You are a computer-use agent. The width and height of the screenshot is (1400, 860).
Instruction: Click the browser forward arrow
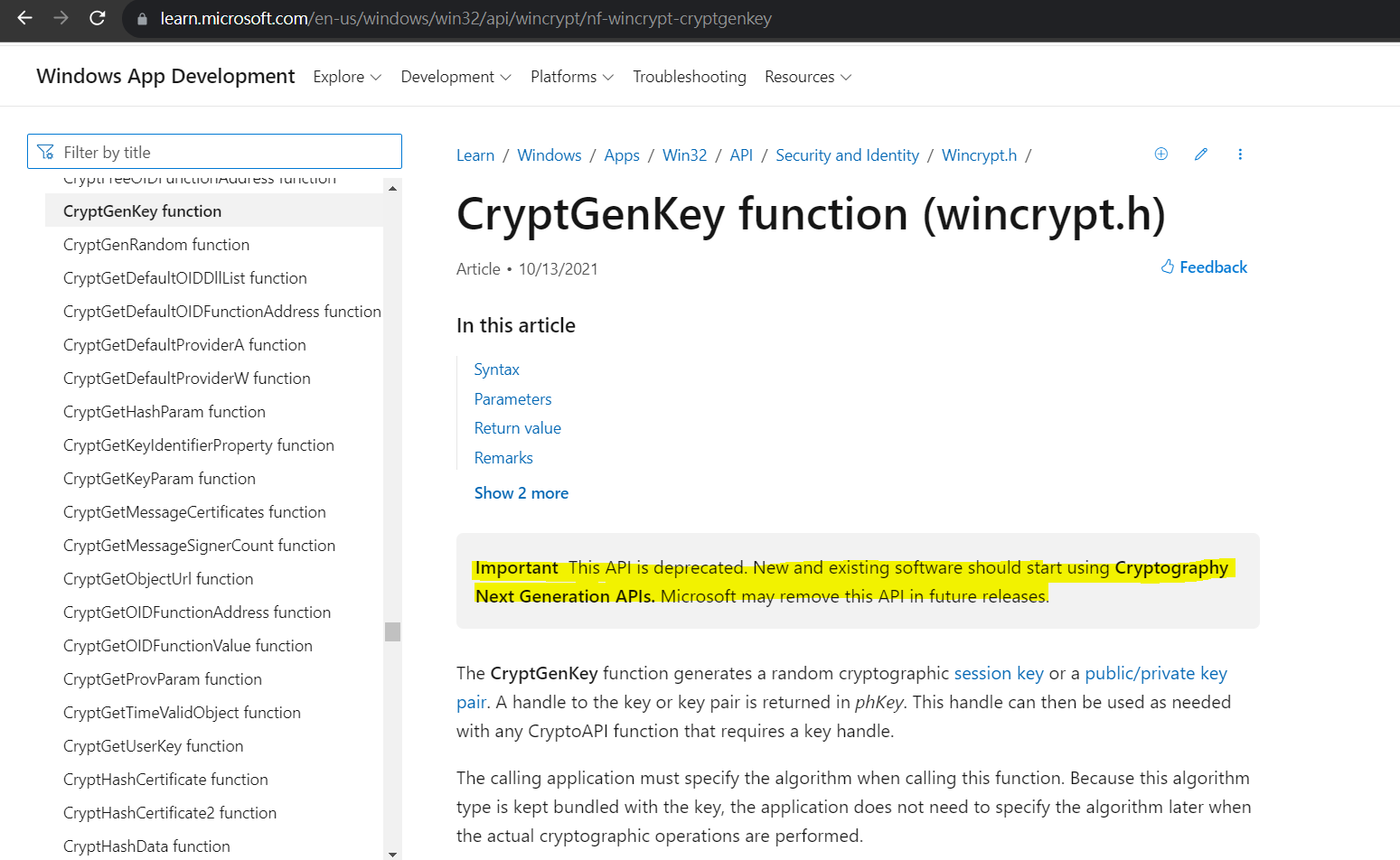point(61,18)
